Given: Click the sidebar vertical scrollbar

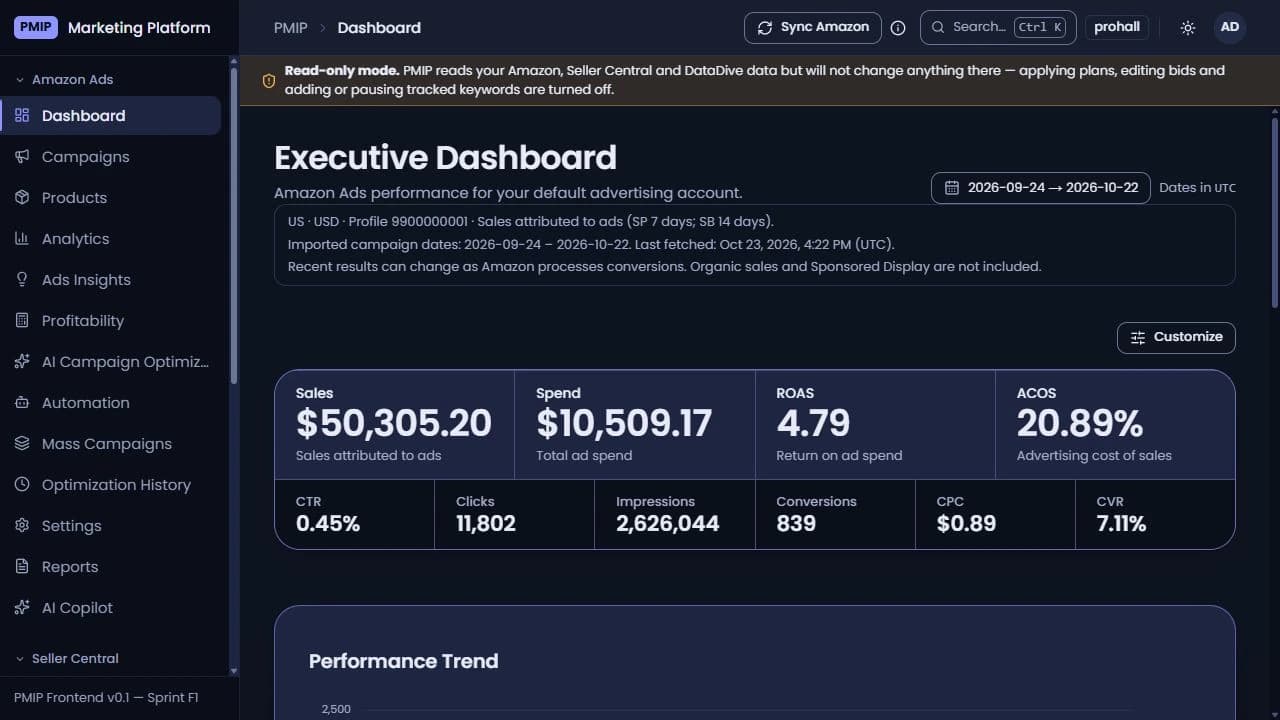Looking at the screenshot, I should pos(234,225).
